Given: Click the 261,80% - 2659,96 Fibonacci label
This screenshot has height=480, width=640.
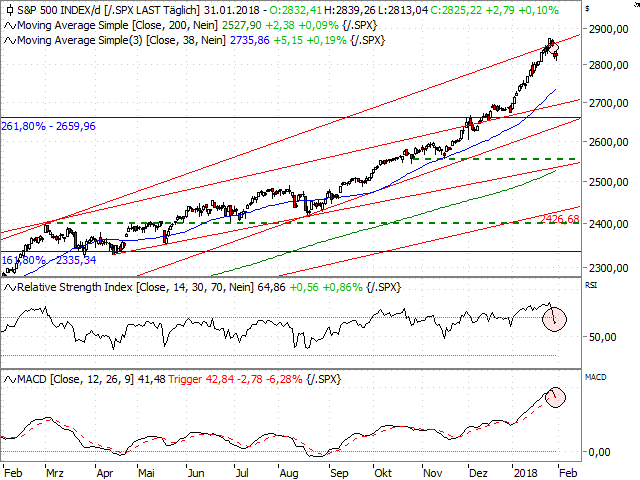Looking at the screenshot, I should click(49, 126).
